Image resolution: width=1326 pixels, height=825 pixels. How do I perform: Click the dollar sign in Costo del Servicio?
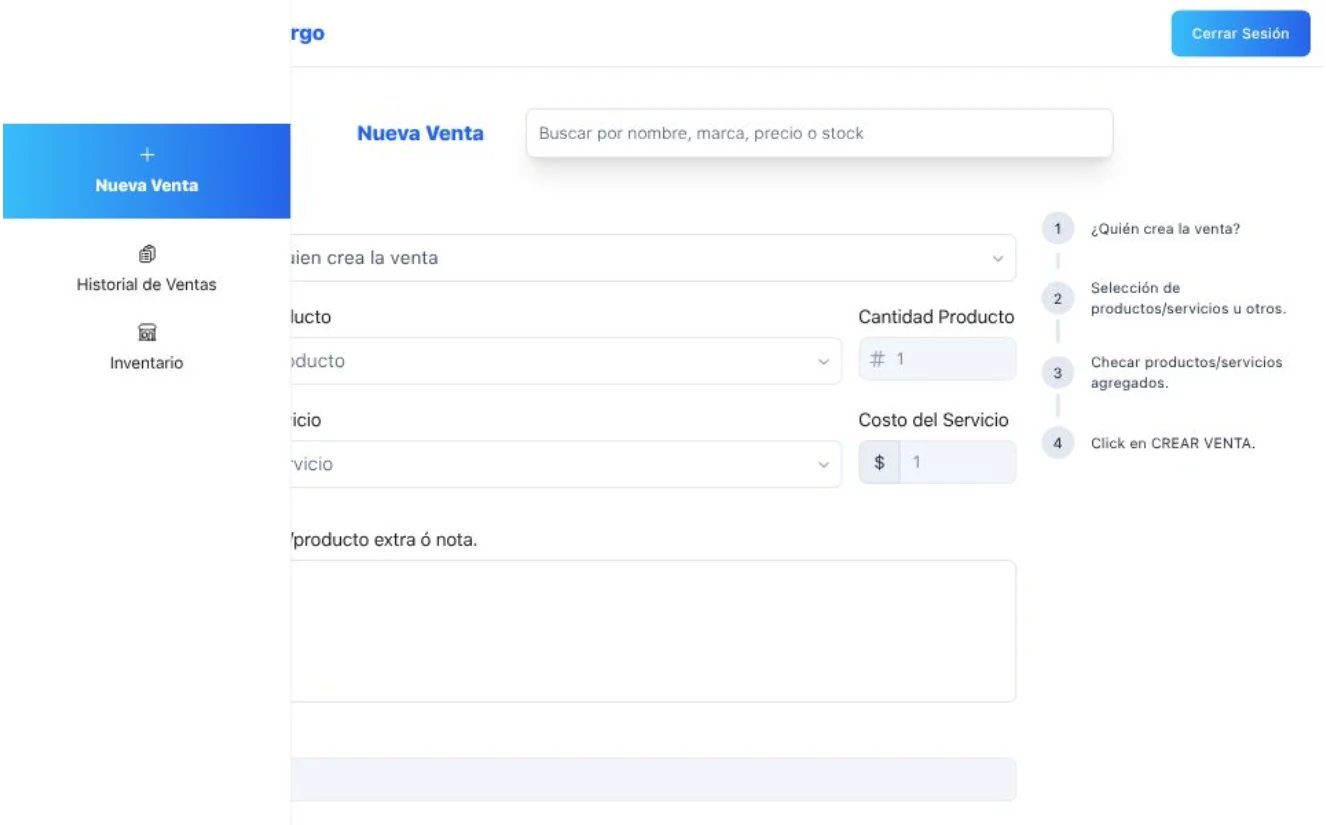click(880, 463)
